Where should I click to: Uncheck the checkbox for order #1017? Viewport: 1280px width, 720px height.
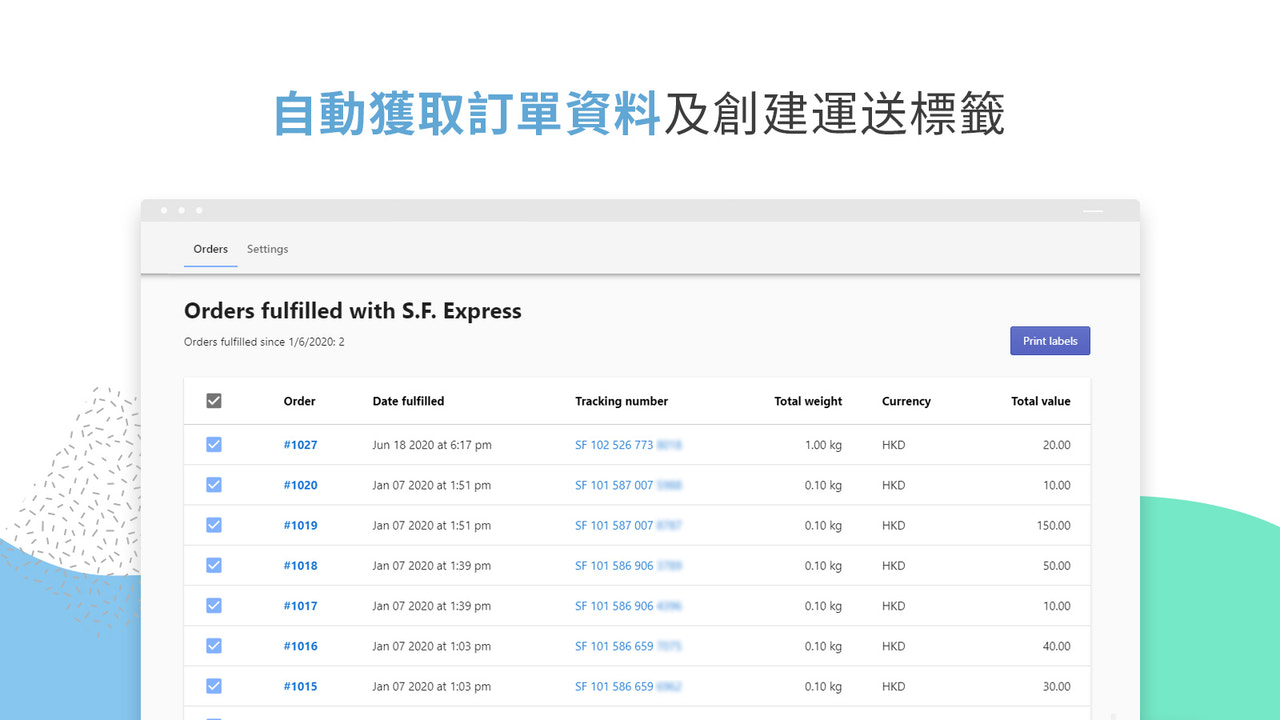click(214, 606)
